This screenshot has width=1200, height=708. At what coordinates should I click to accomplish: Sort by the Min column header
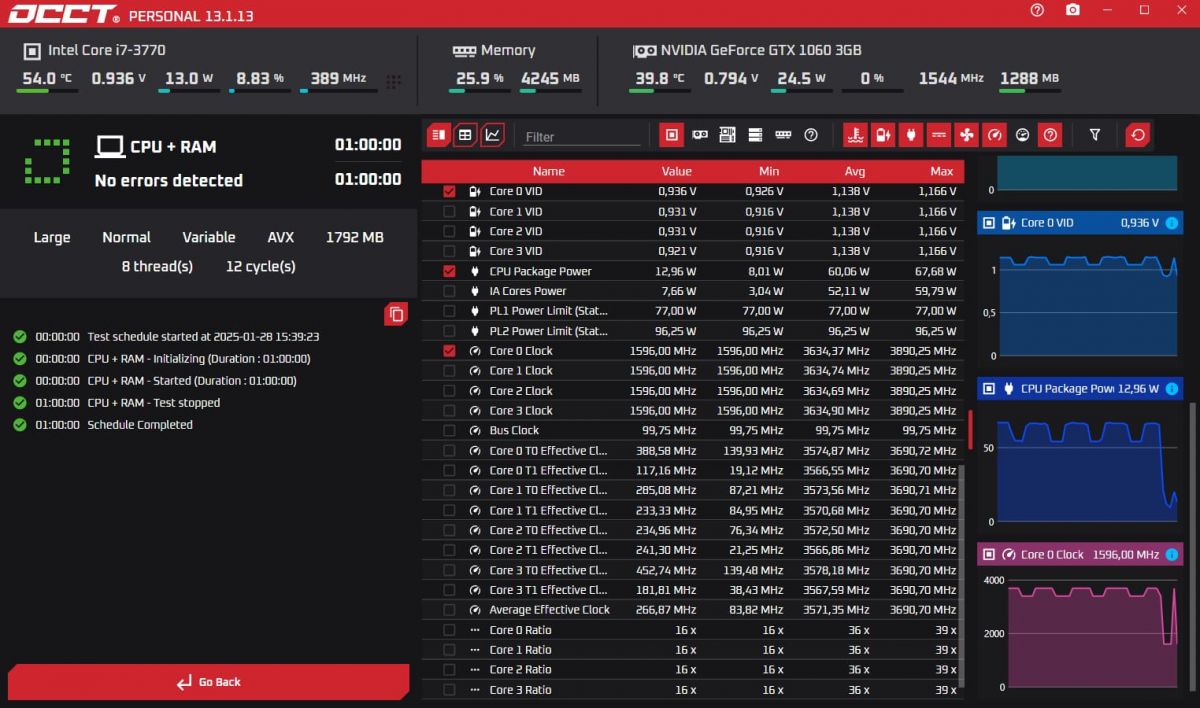[769, 171]
